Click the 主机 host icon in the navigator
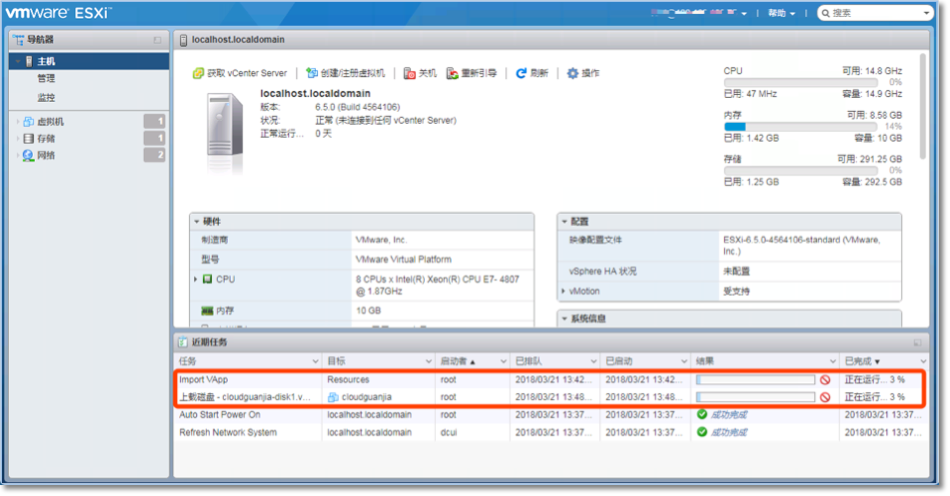950x496 pixels. tap(28, 61)
